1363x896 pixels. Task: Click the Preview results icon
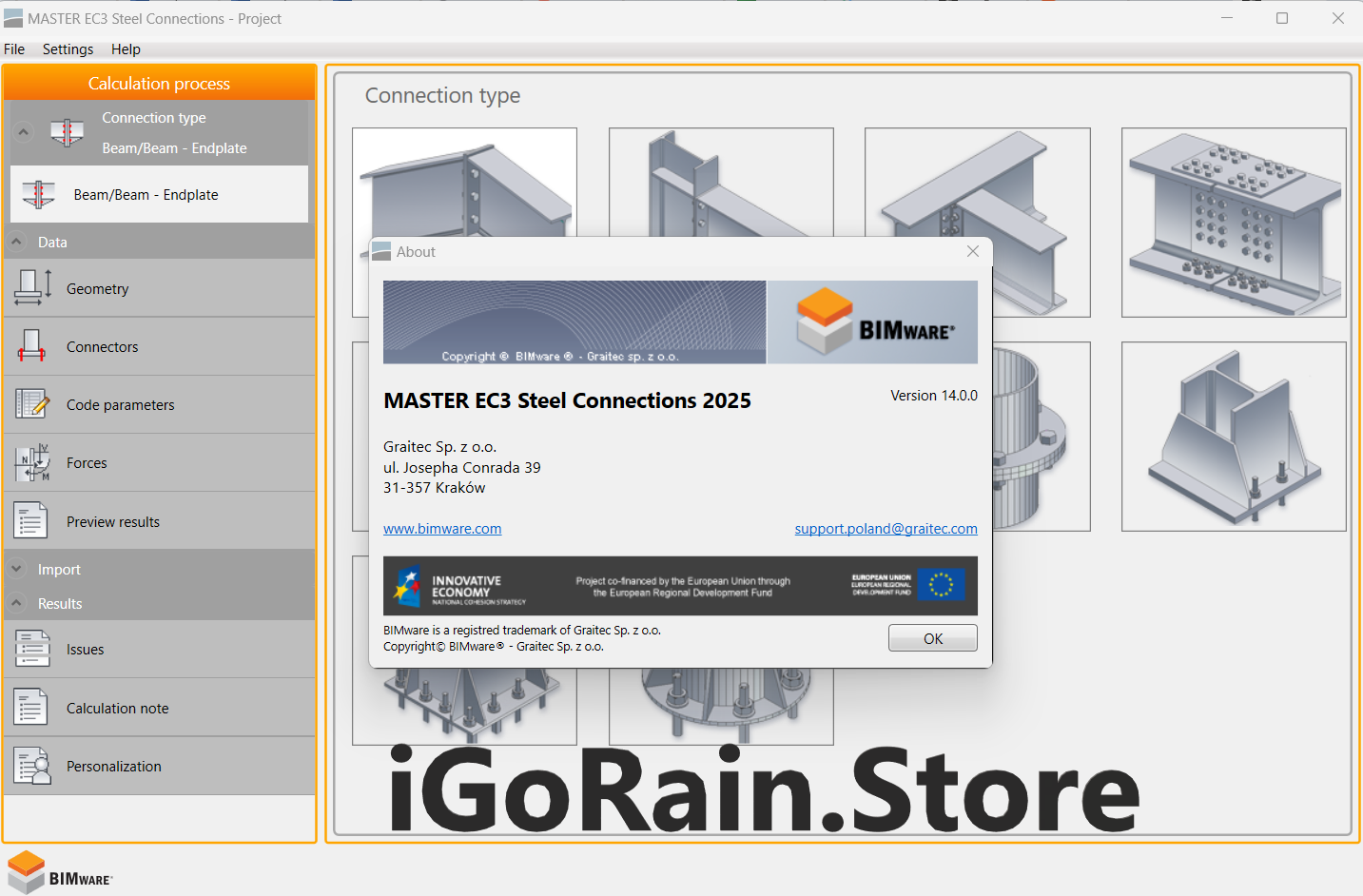(x=30, y=521)
